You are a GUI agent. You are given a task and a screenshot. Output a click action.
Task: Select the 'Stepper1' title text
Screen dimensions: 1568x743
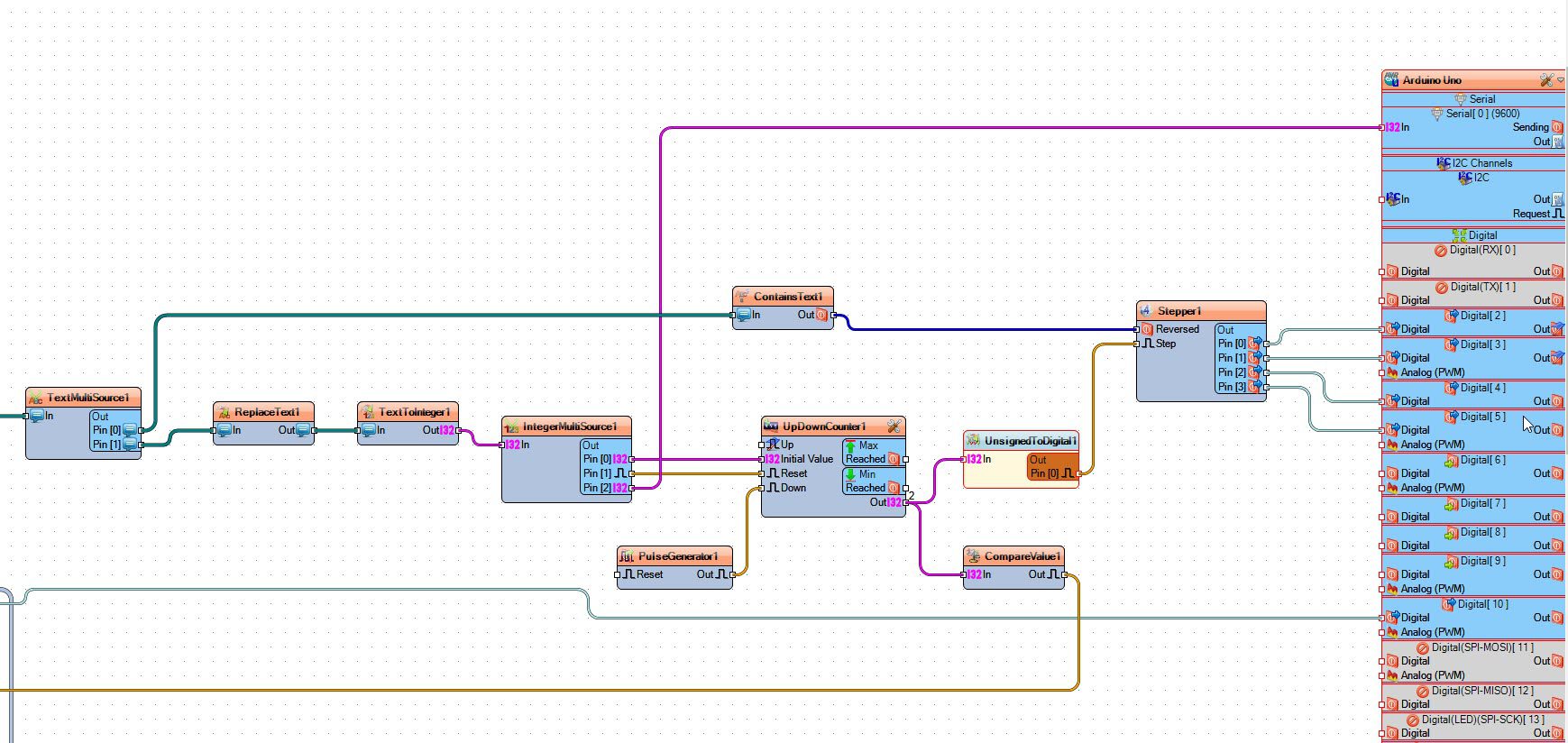1179,311
